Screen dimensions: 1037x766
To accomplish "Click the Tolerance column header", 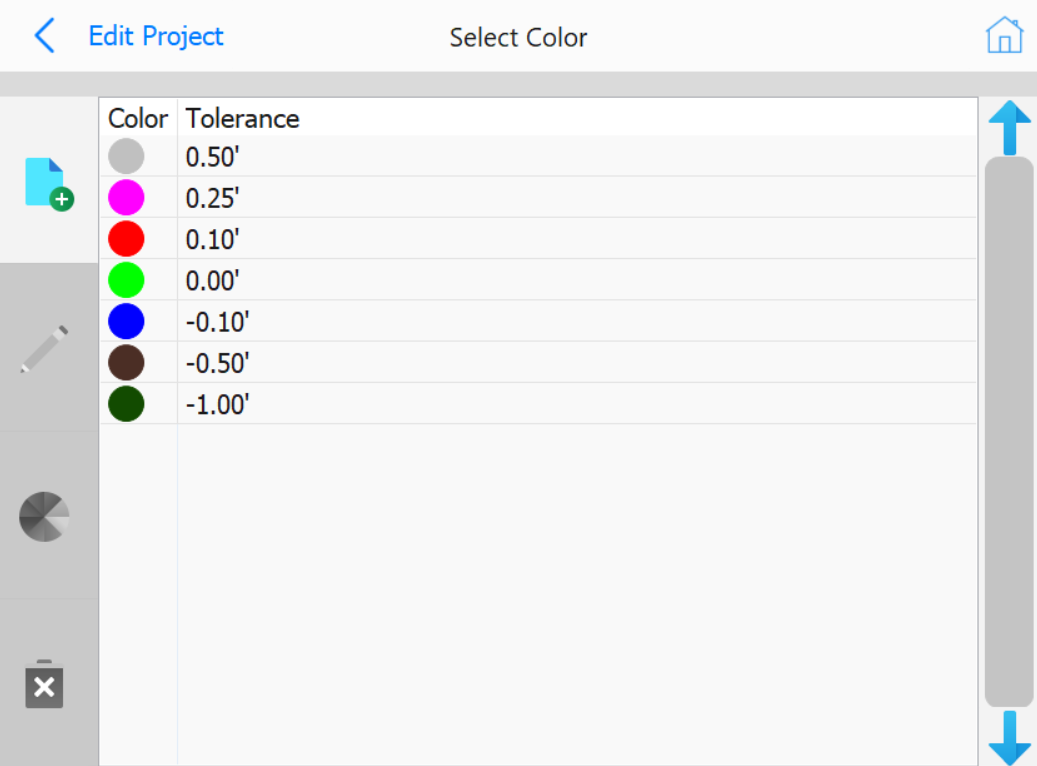I will tap(243, 118).
